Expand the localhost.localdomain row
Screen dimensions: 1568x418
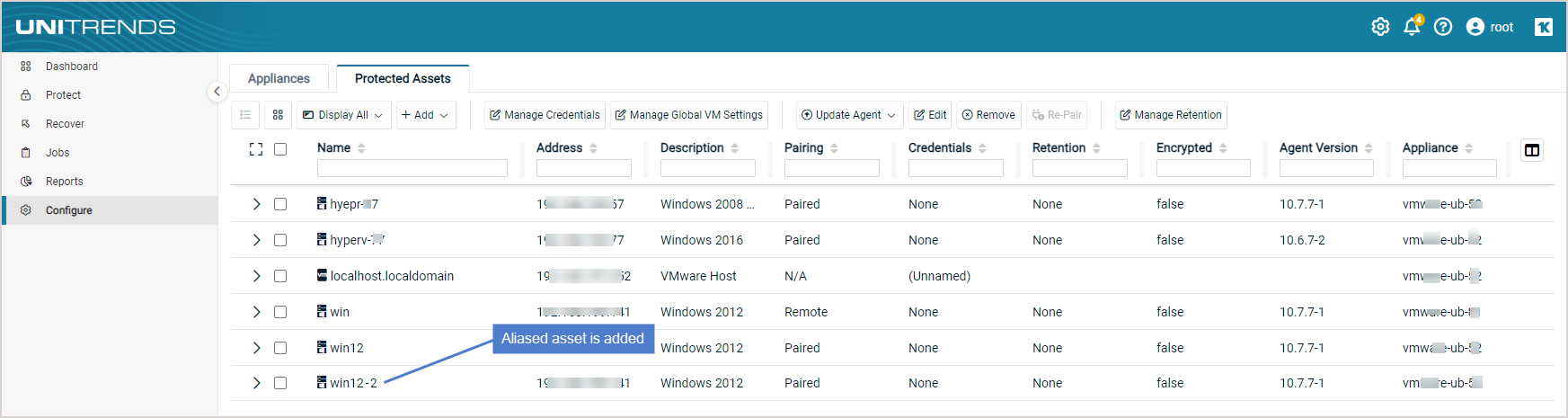[x=256, y=276]
